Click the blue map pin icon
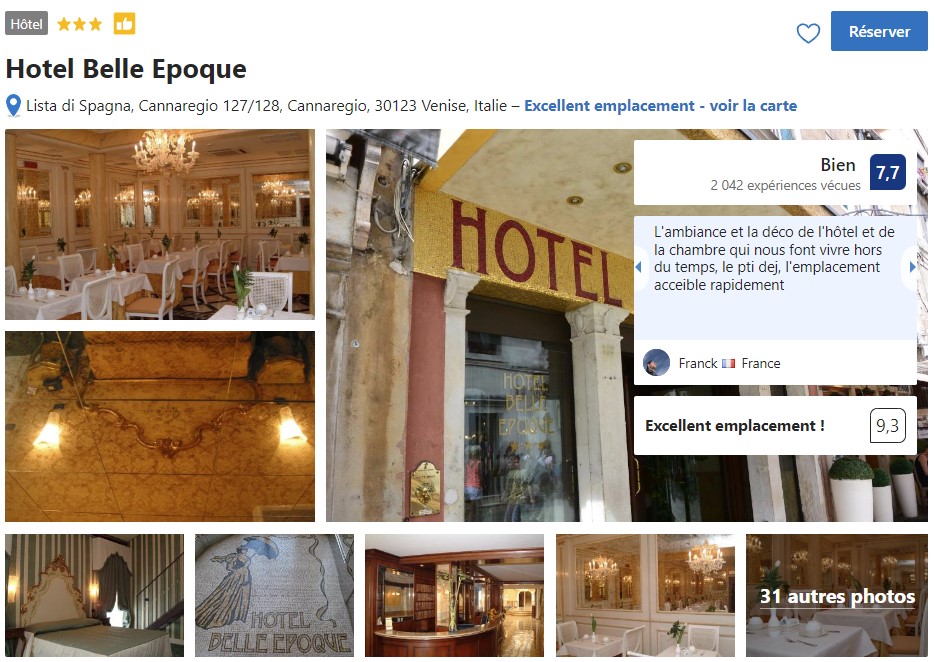 tap(13, 106)
